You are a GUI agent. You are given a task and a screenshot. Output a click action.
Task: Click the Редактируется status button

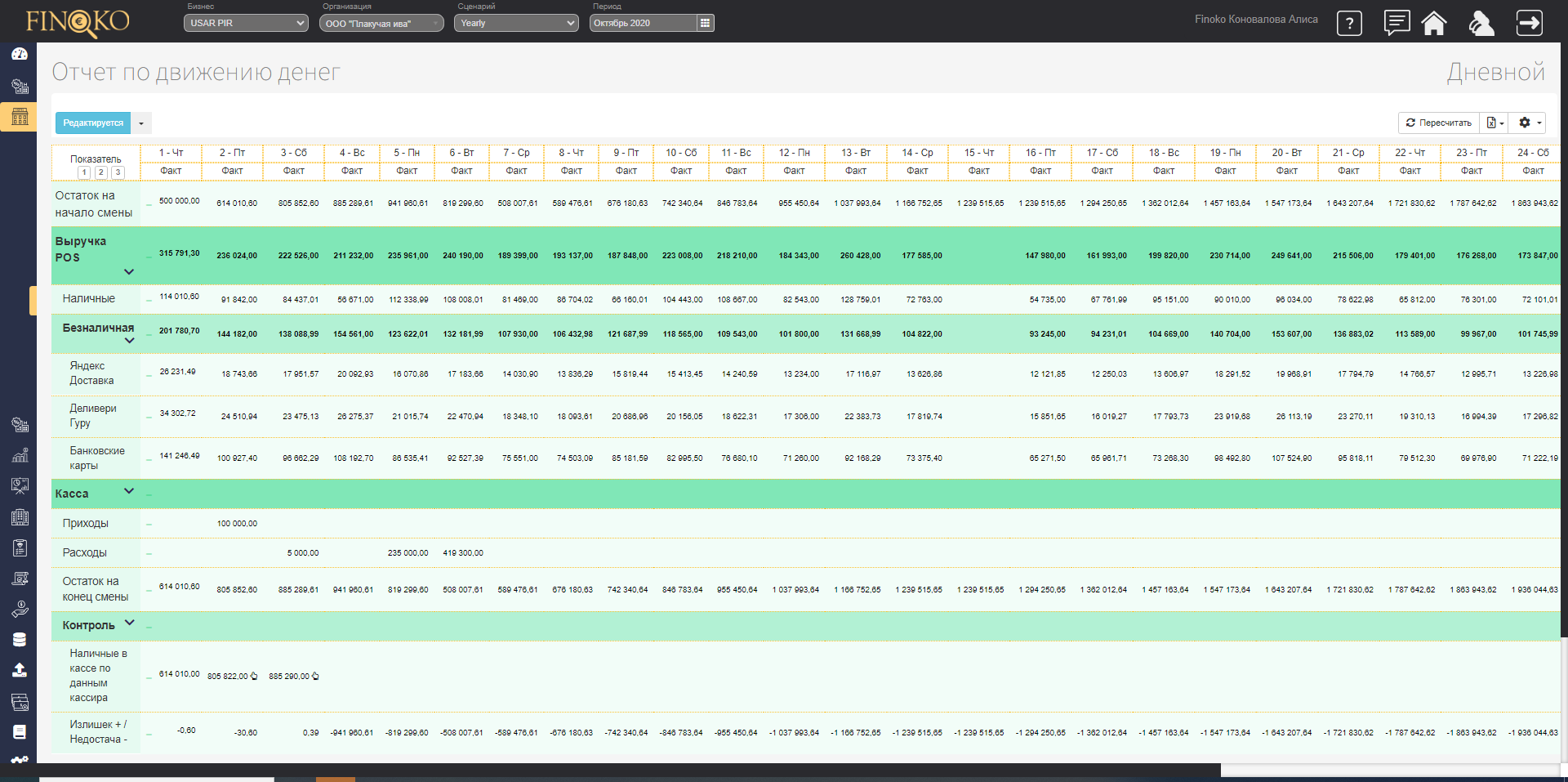(x=93, y=123)
